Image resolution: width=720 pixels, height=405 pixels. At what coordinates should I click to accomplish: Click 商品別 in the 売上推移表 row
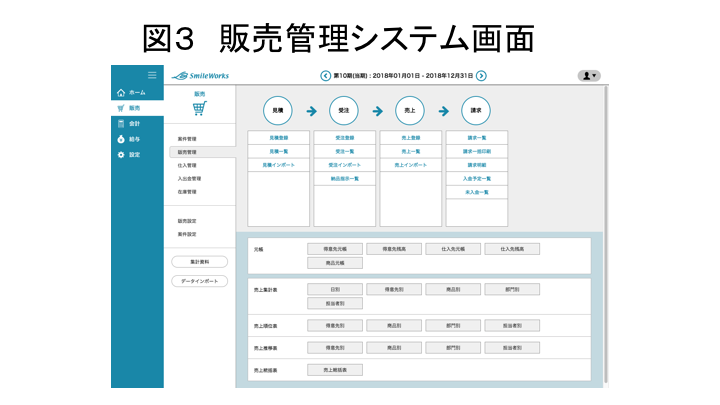click(x=394, y=348)
